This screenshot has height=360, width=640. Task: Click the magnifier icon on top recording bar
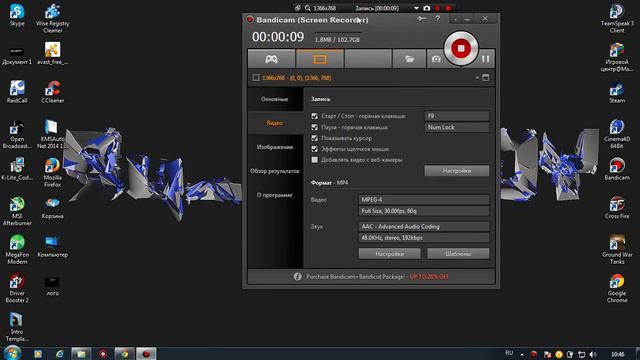point(308,8)
